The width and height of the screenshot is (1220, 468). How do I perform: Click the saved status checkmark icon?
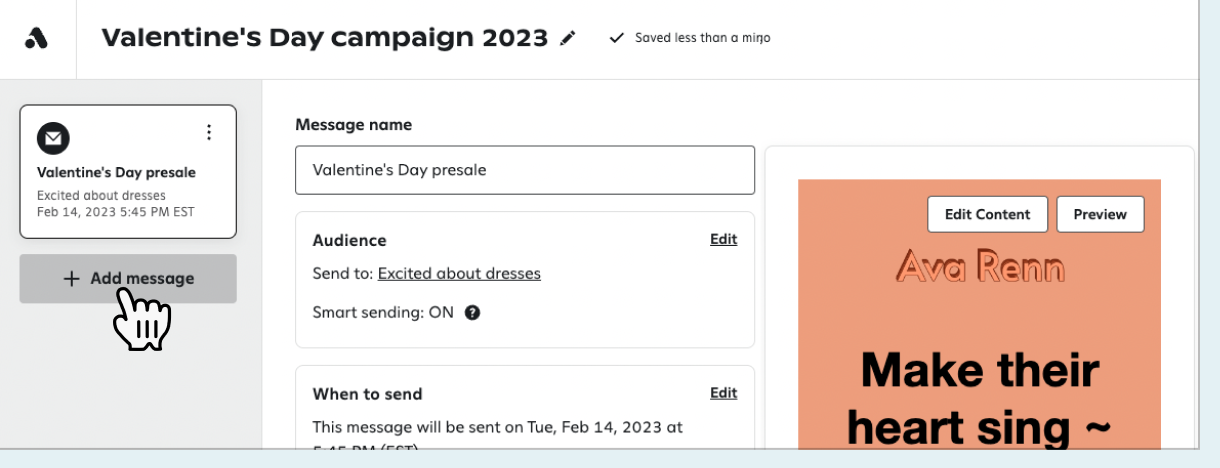pos(616,38)
